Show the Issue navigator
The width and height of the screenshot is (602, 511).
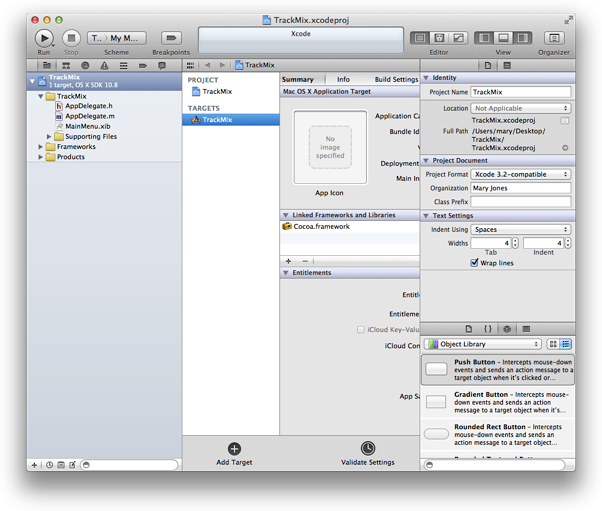104,66
